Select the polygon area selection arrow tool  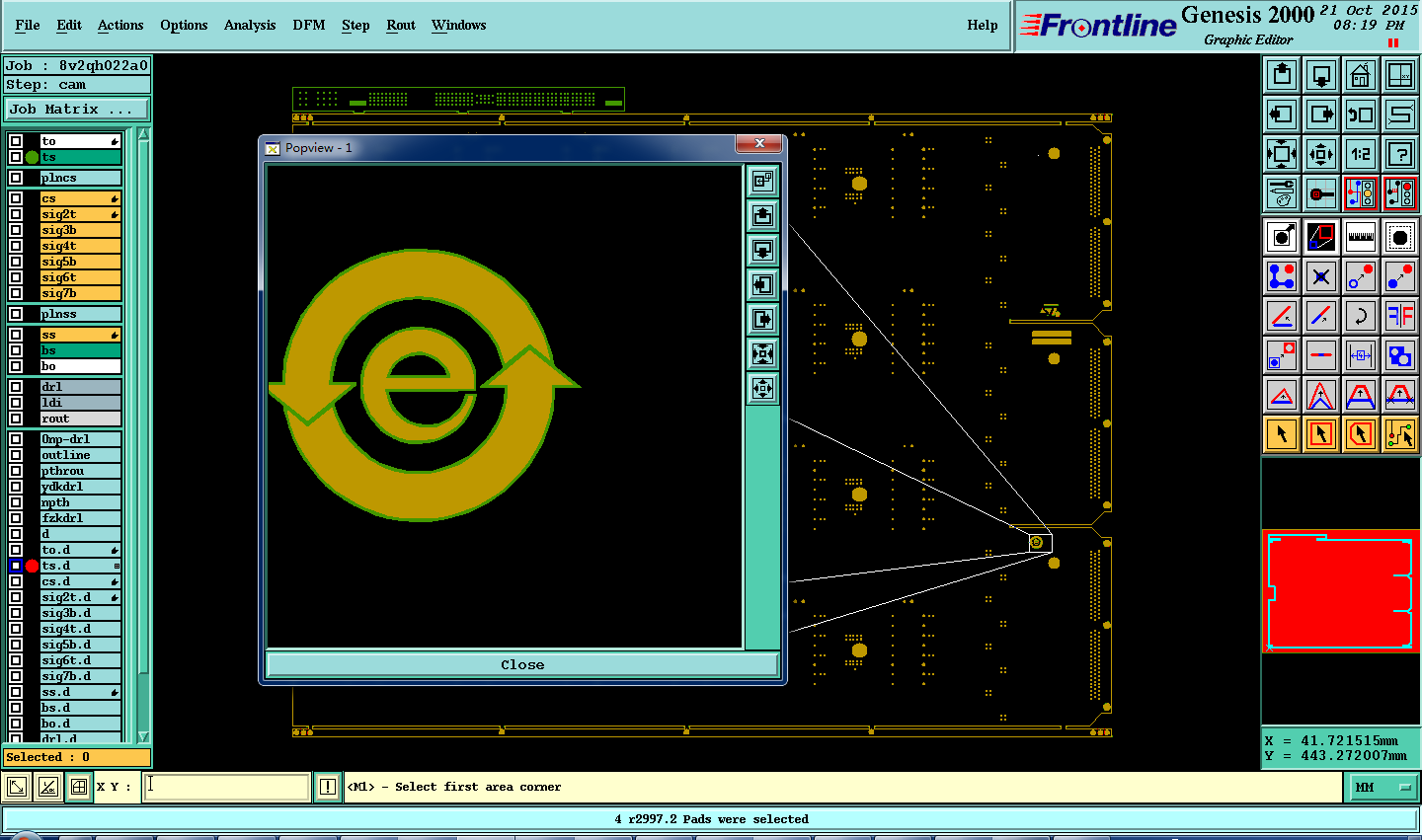[x=1361, y=433]
